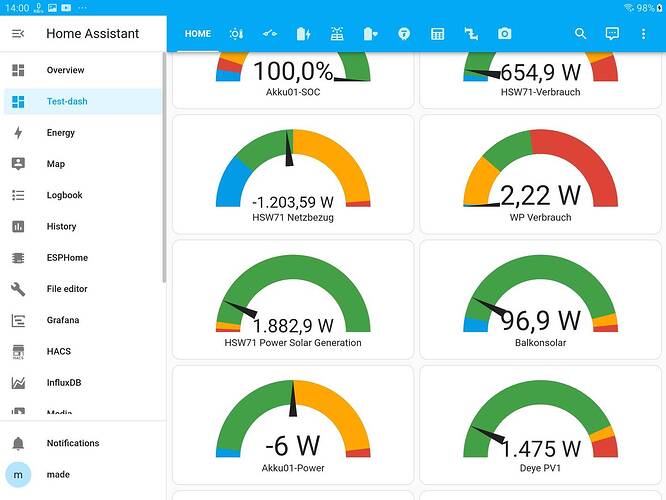The width and height of the screenshot is (666, 500).
Task: Open the HSW71 Netzbezug gauge
Action: pos(293,174)
